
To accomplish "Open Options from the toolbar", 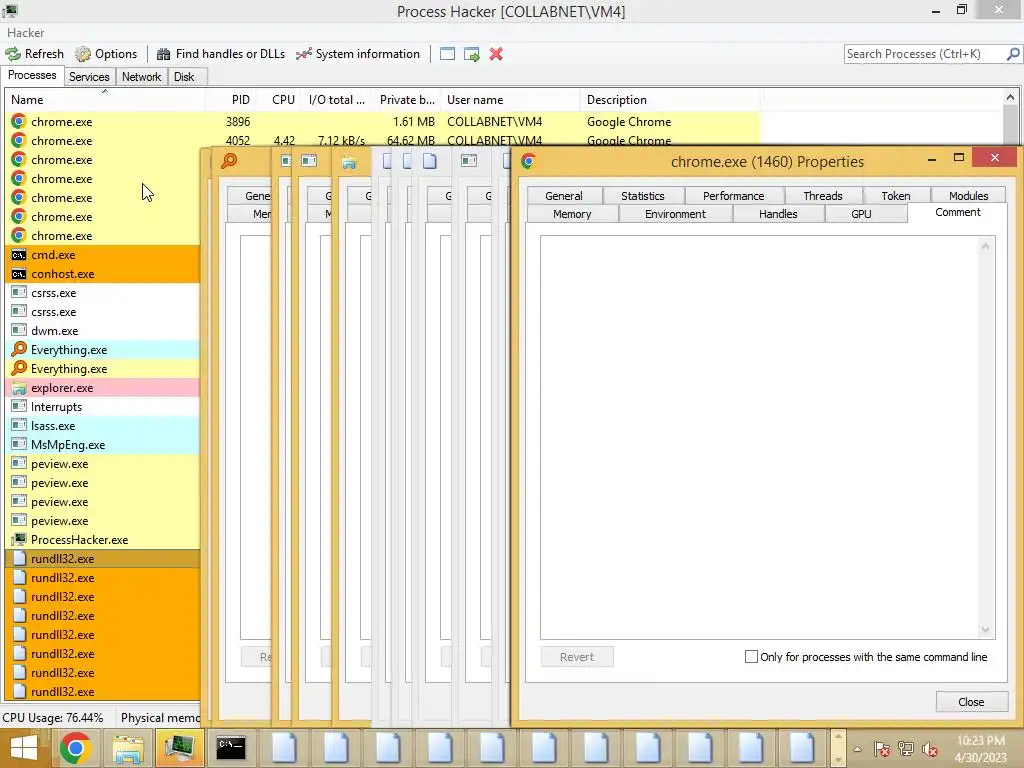I will click(x=106, y=54).
